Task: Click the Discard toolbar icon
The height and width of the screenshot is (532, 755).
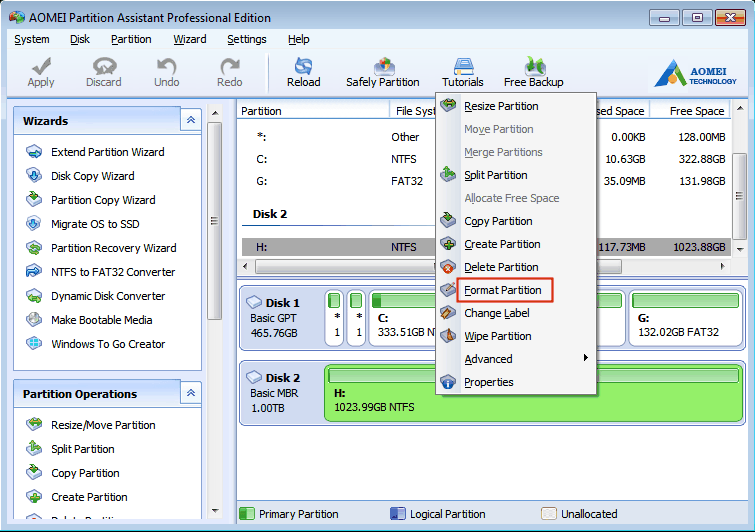Action: [x=104, y=66]
